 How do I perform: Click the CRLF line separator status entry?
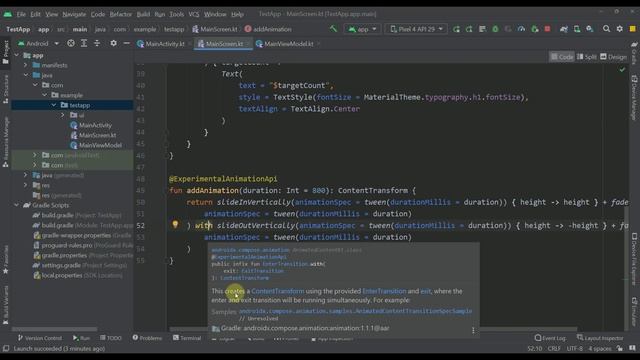pyautogui.click(x=554, y=349)
